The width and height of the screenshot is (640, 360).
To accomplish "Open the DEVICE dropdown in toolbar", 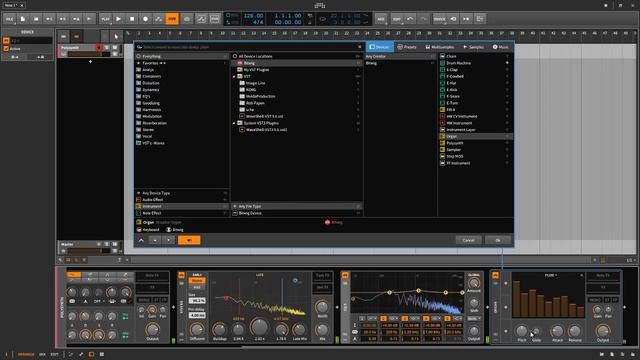I will [440, 19].
